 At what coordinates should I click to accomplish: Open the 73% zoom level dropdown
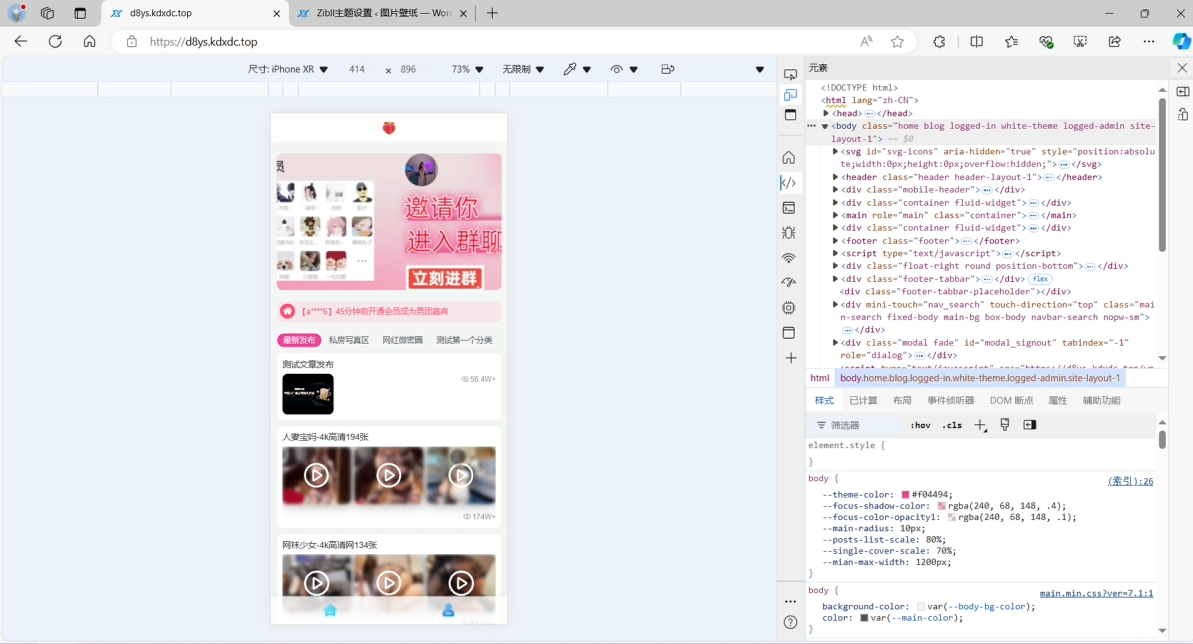[x=463, y=70]
